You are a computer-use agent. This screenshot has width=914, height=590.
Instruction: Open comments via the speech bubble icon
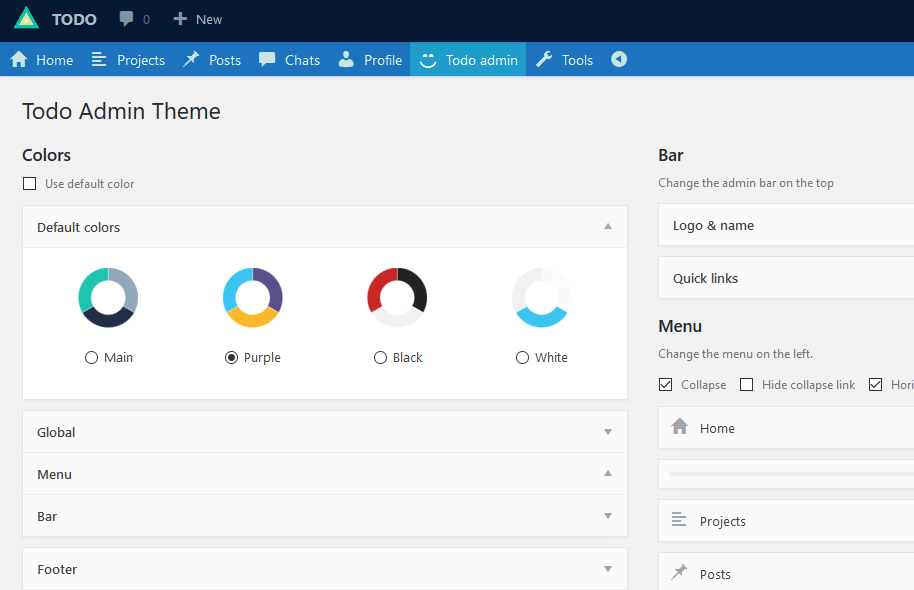click(126, 19)
